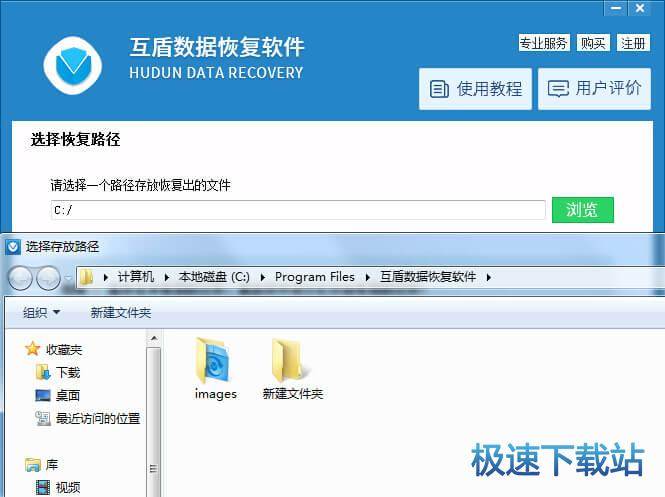This screenshot has width=665, height=497.
Task: Select 视频 in the sidebar
Action: coord(68,488)
